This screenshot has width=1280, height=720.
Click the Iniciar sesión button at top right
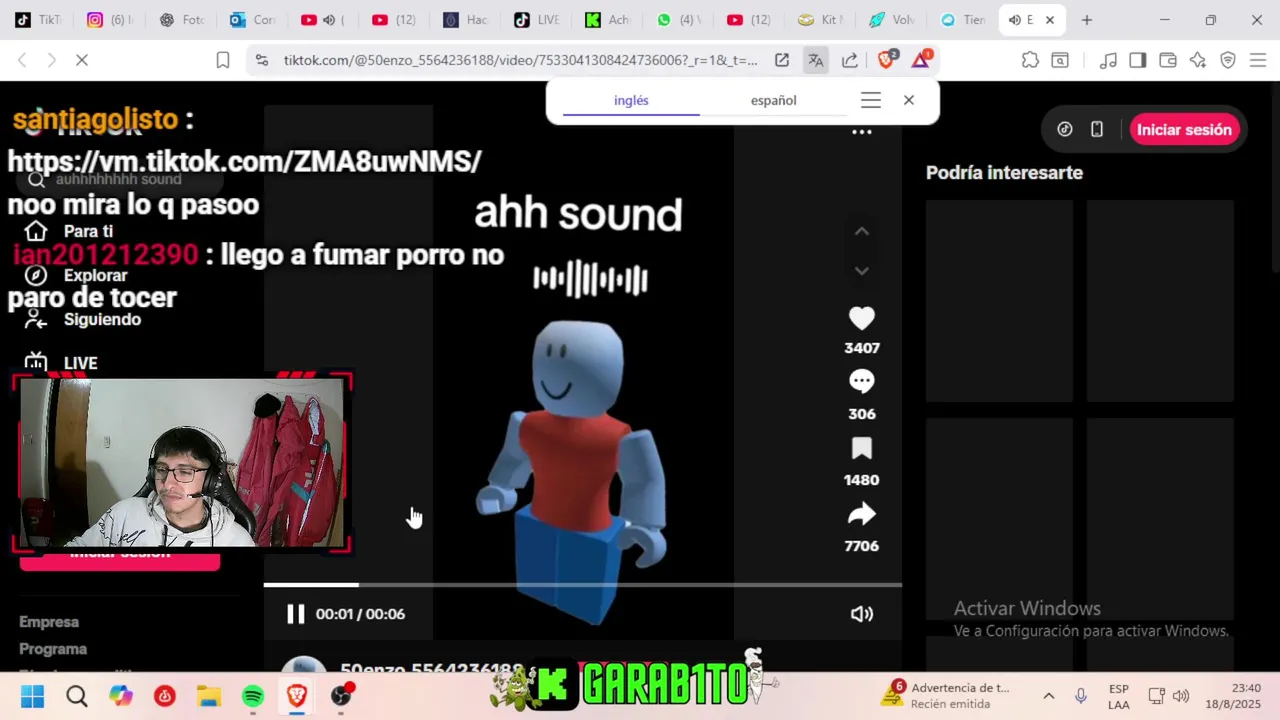[x=1184, y=130]
